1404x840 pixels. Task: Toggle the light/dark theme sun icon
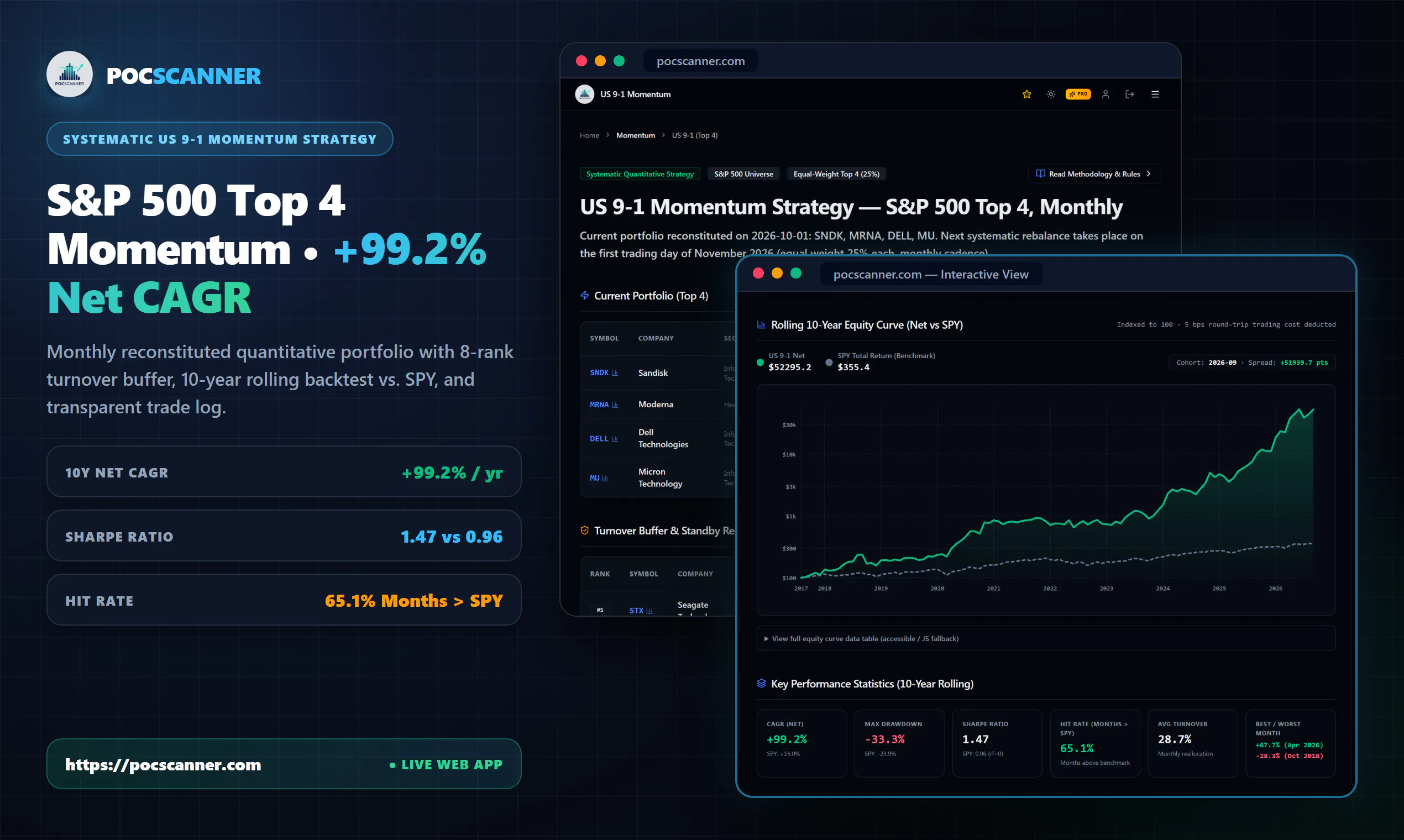click(x=1051, y=94)
